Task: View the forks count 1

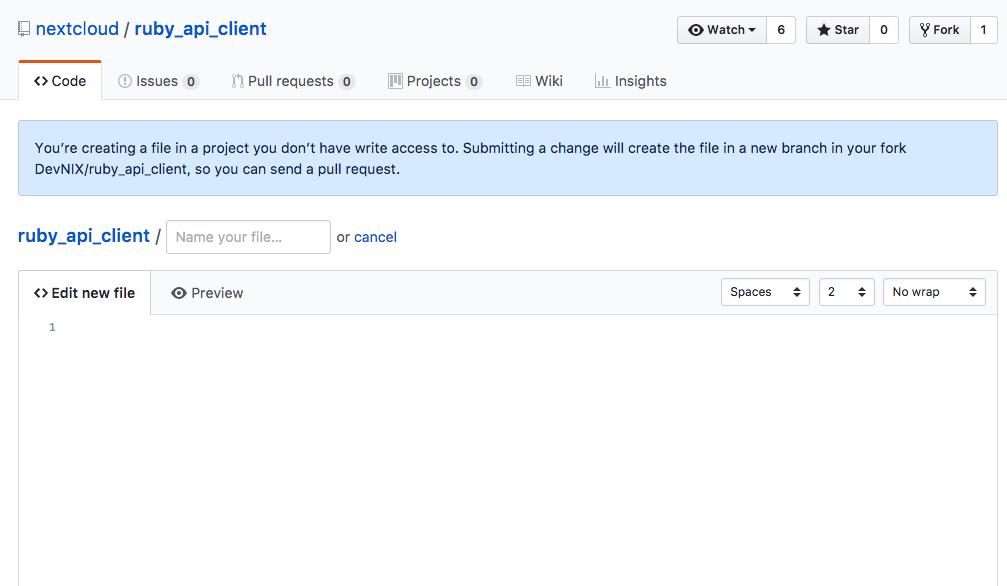Action: click(983, 30)
